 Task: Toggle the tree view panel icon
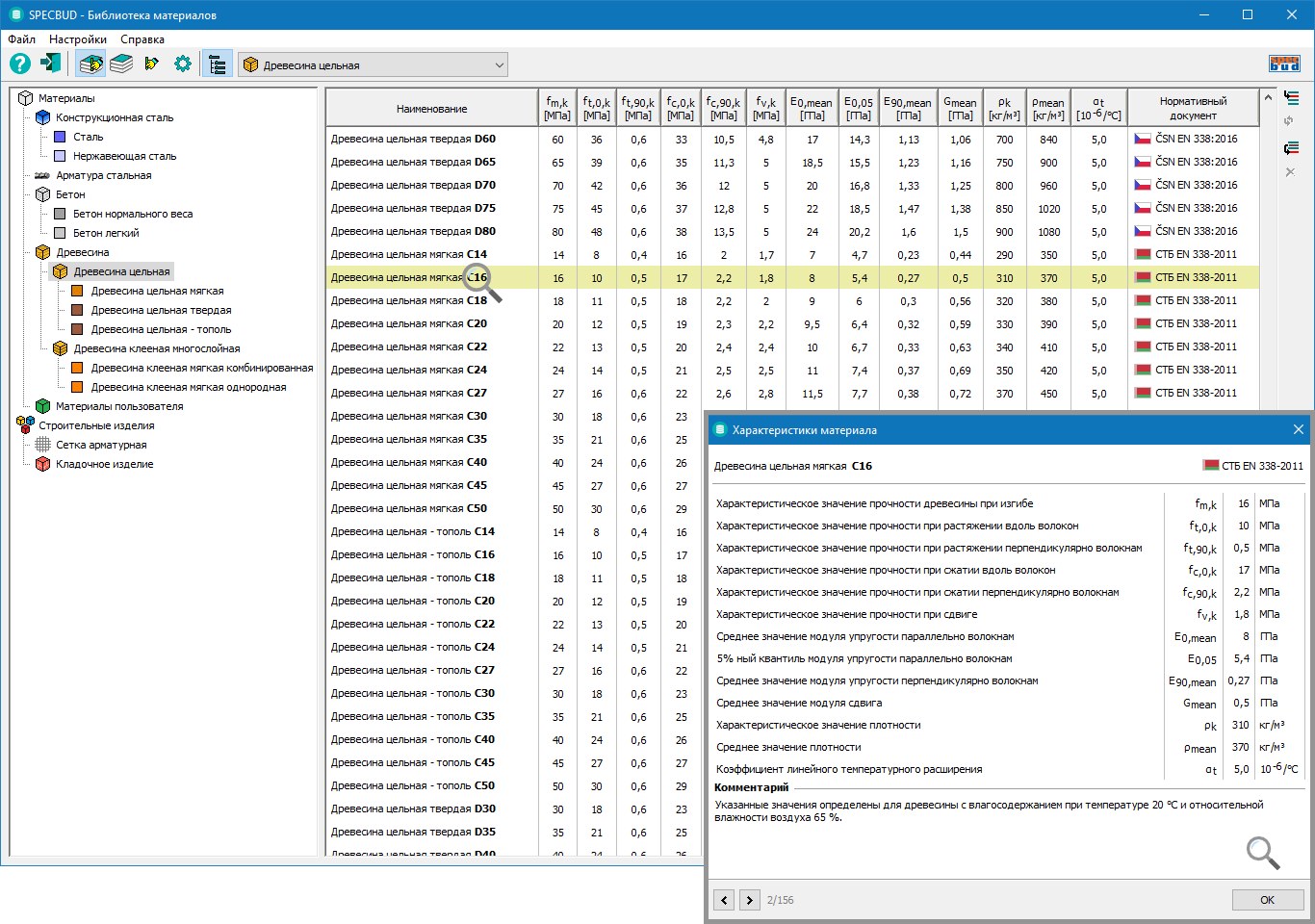pos(218,64)
